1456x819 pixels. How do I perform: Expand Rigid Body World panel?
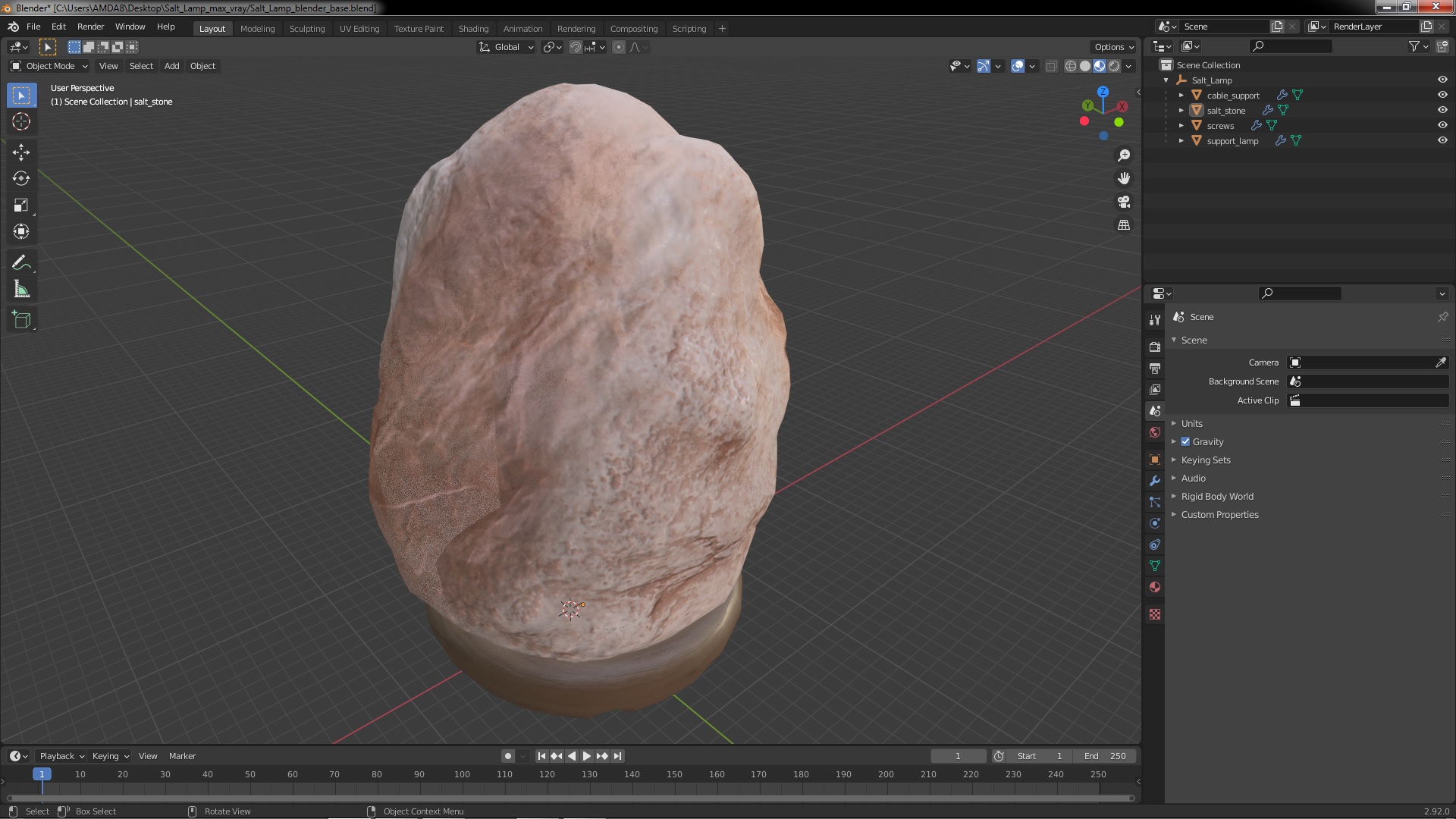click(1216, 496)
